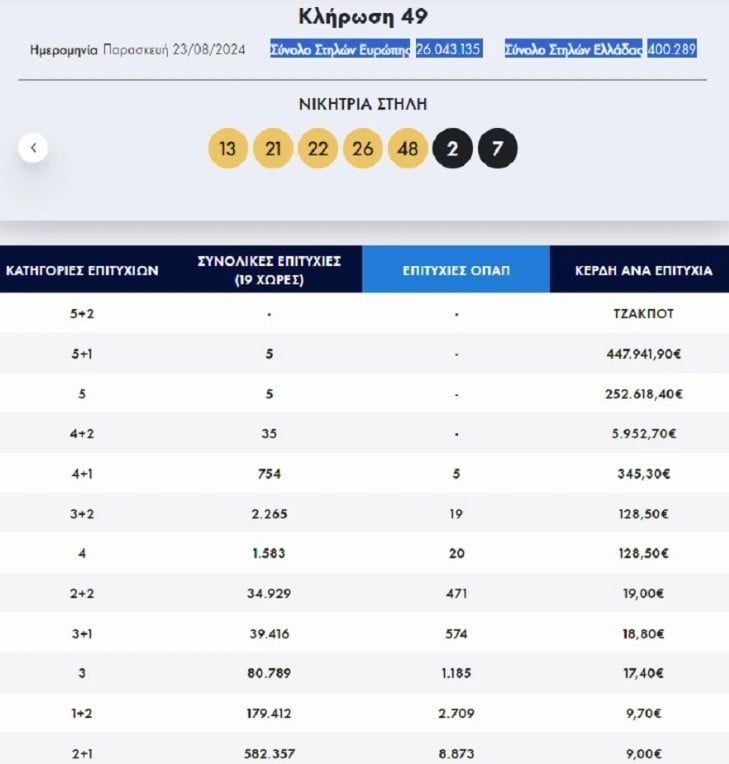Click highlighted value 400.289
The image size is (729, 764).
(x=671, y=49)
